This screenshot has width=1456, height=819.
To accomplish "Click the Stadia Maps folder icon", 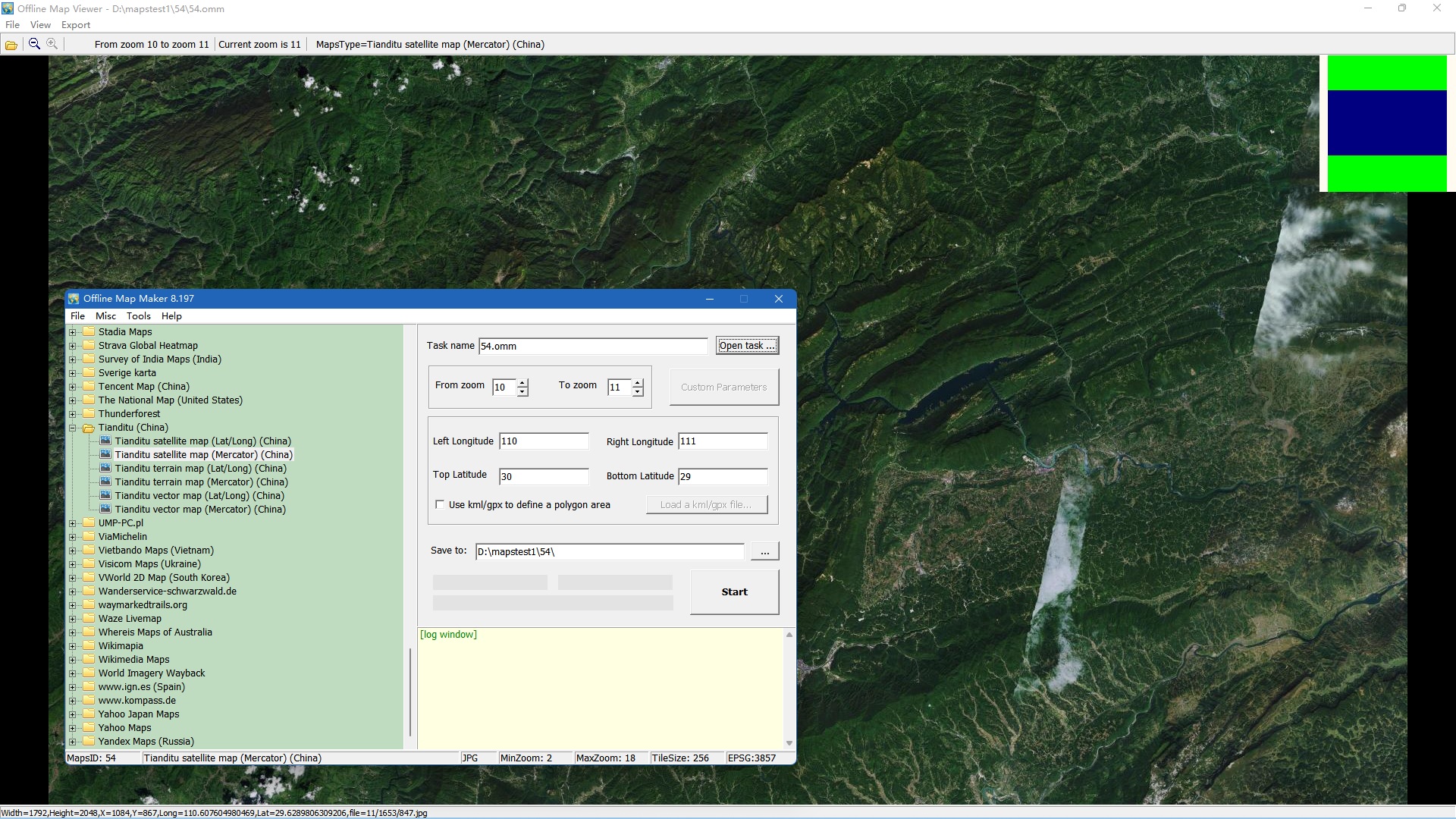I will [89, 331].
